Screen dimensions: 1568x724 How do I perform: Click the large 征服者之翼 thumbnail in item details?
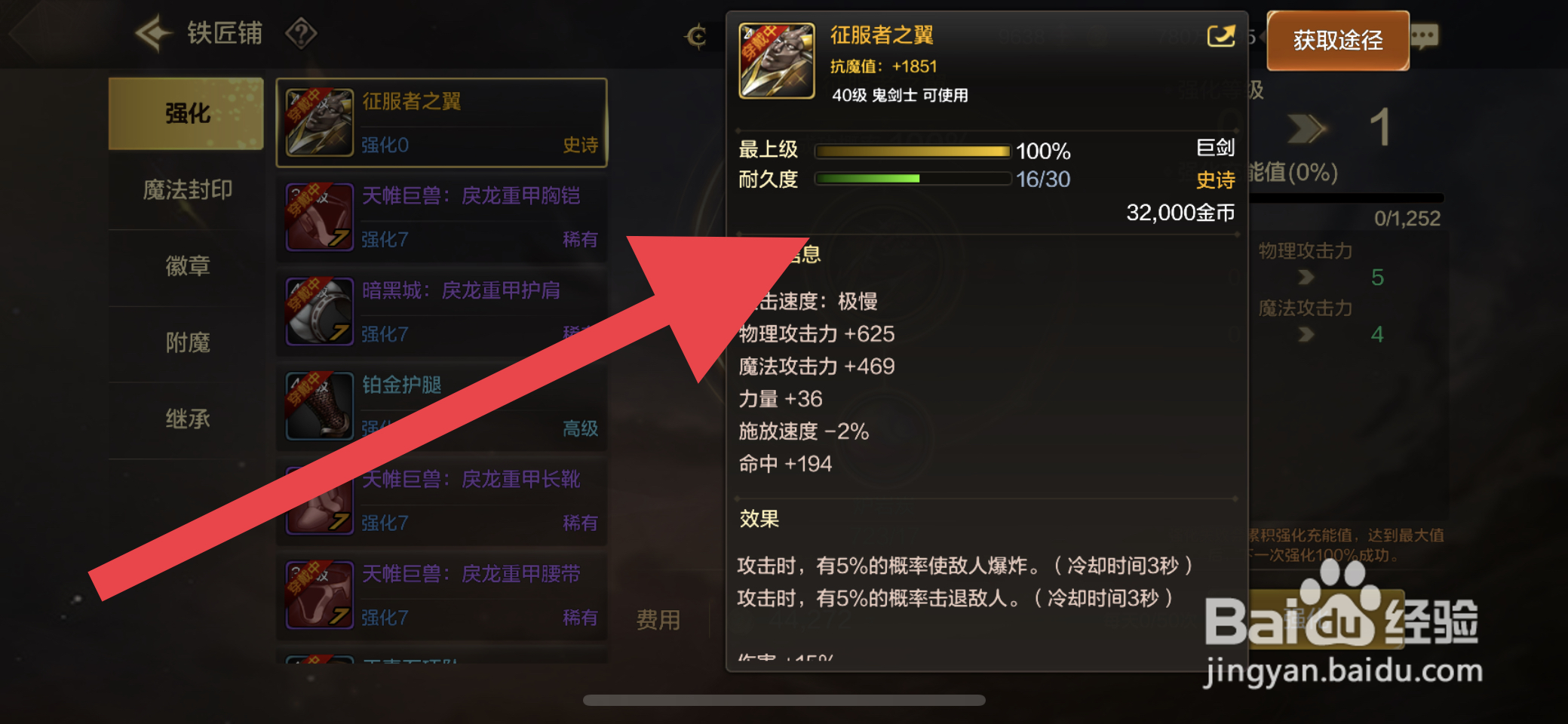[777, 61]
